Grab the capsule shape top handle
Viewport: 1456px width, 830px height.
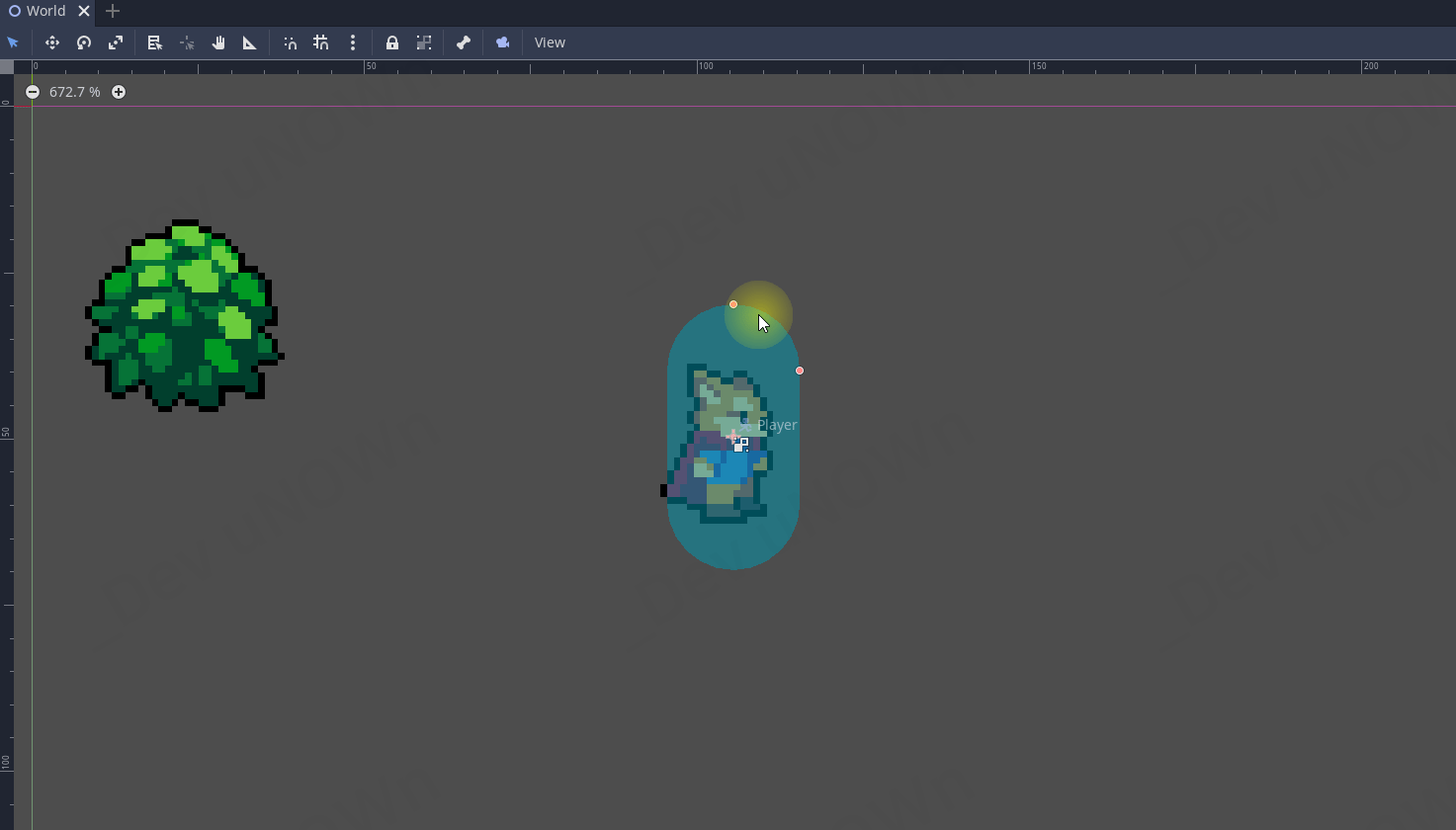click(x=733, y=304)
